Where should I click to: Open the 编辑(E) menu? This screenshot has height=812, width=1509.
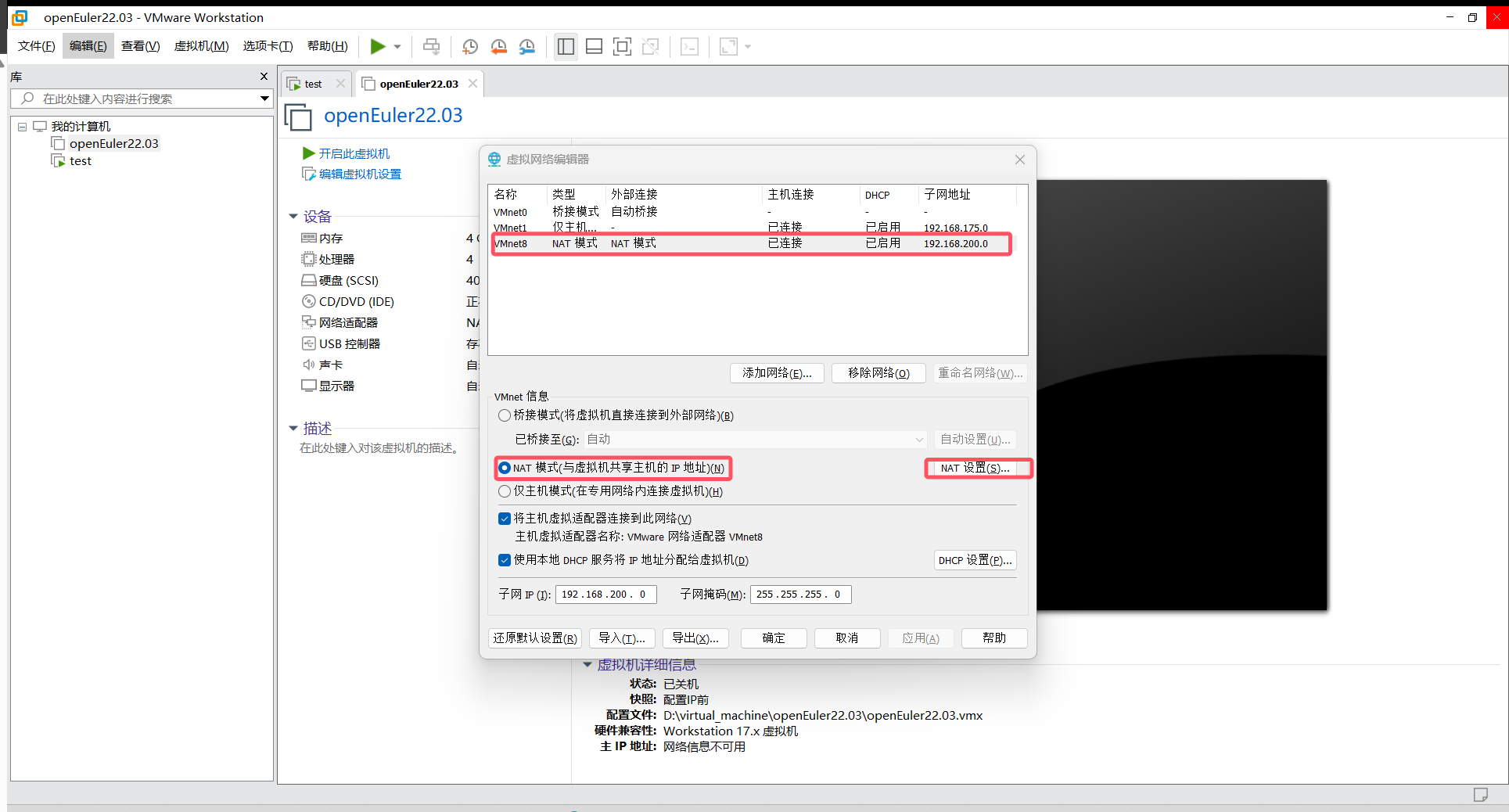tap(88, 46)
